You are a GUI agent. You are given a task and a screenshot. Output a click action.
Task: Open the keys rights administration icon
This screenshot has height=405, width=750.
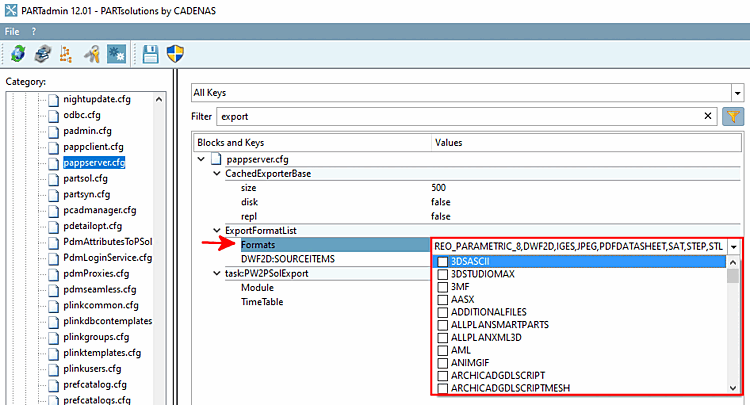pos(91,54)
